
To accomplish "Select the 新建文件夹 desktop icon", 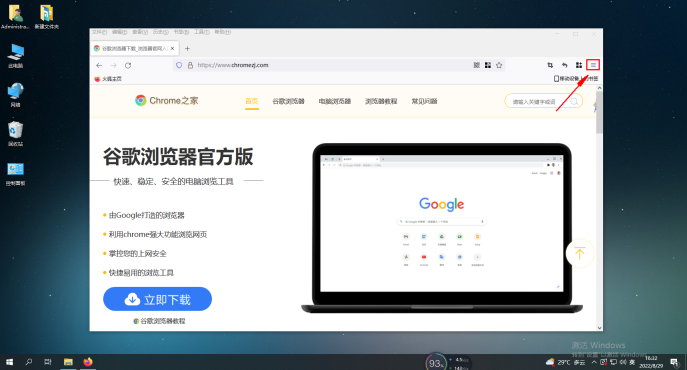I will coord(47,17).
